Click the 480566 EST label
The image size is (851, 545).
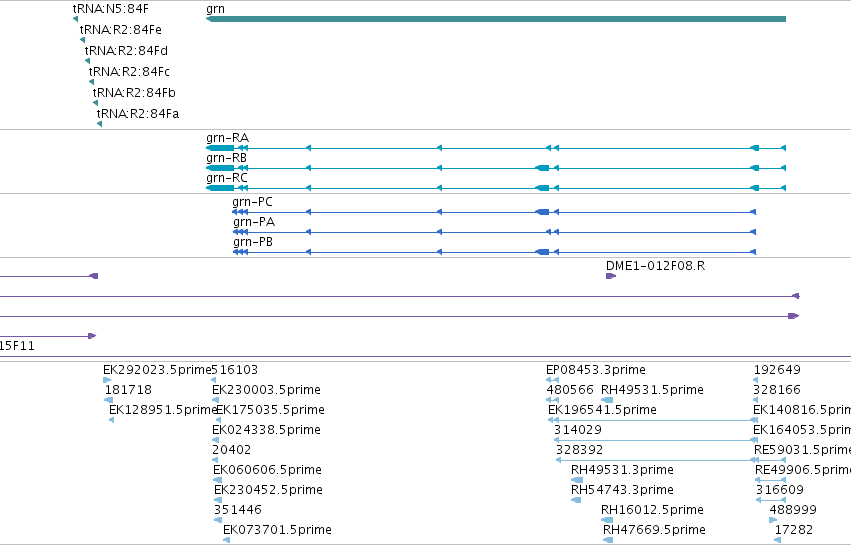(570, 390)
